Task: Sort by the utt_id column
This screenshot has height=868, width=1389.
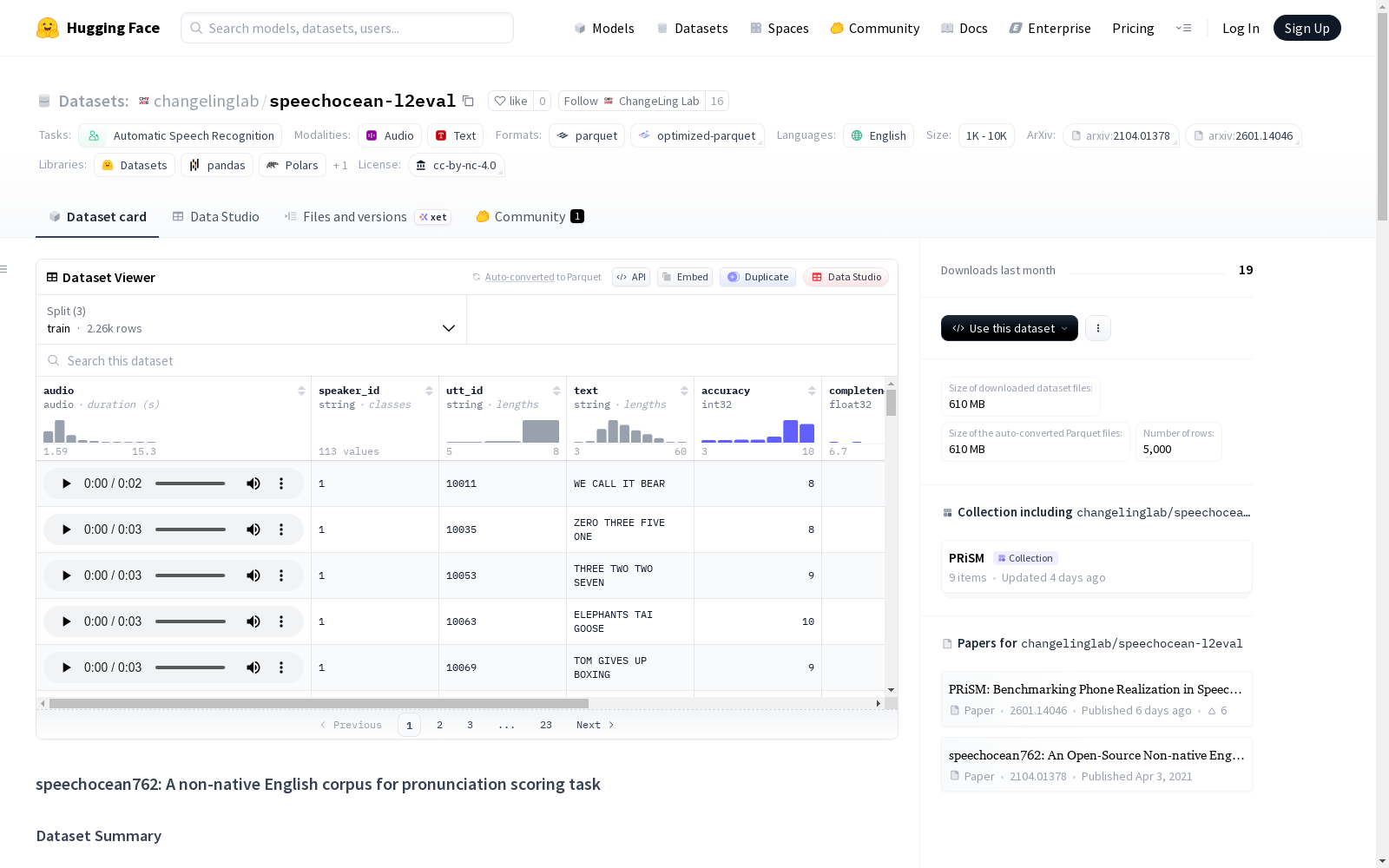Action: [x=556, y=391]
